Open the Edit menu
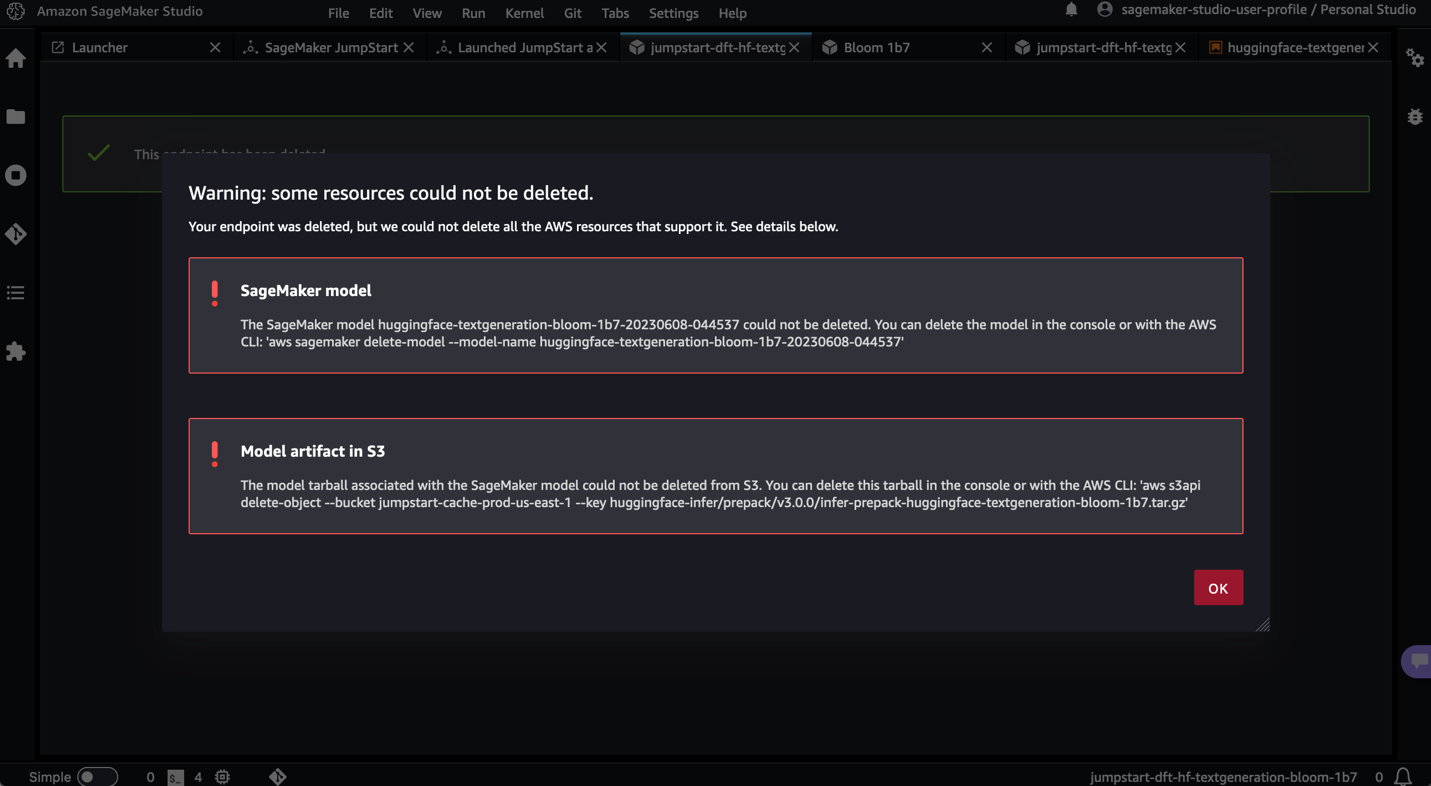The height and width of the screenshot is (786, 1431). (381, 13)
